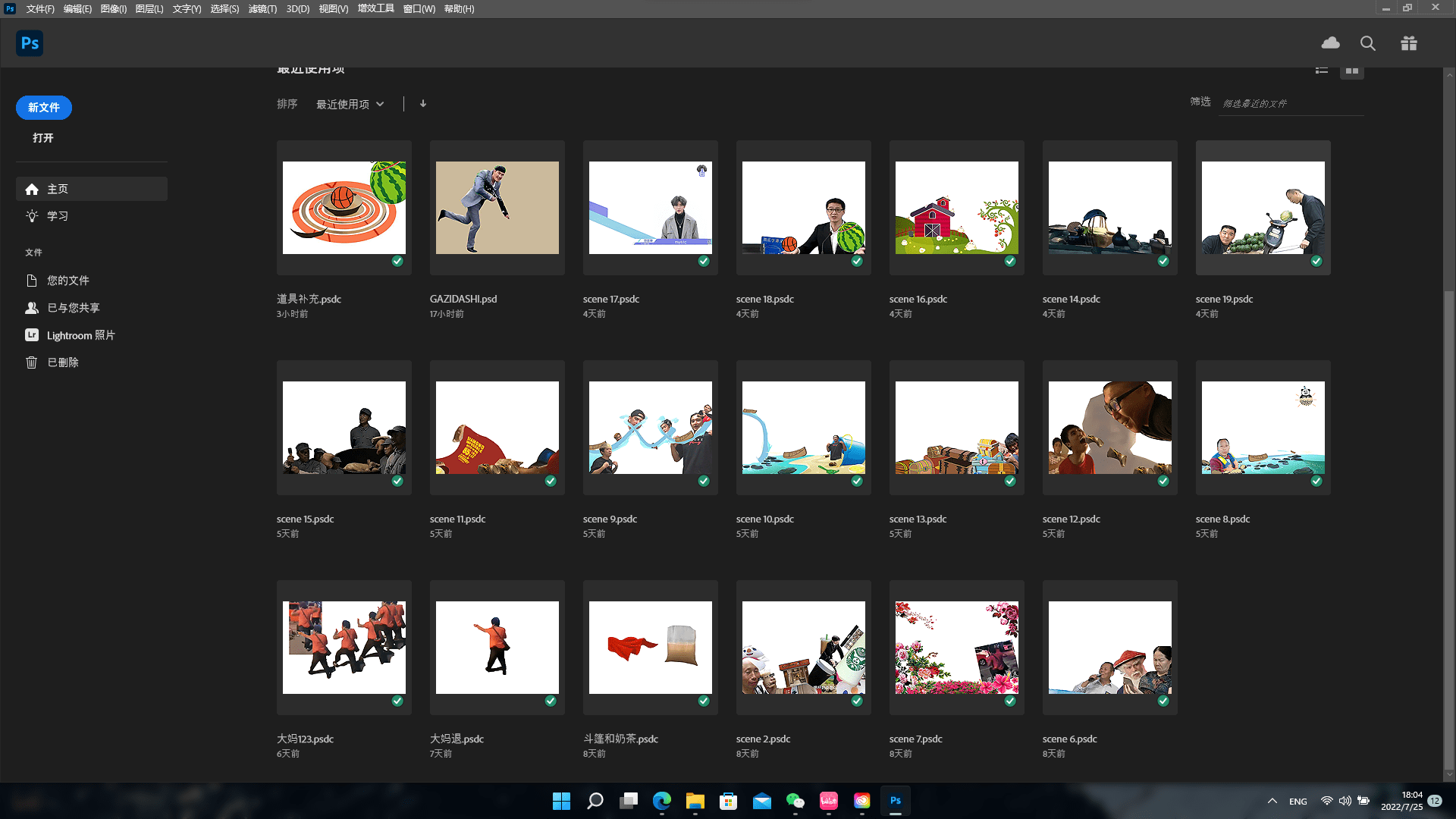Open the Shared with you section
The width and height of the screenshot is (1456, 819).
(73, 308)
